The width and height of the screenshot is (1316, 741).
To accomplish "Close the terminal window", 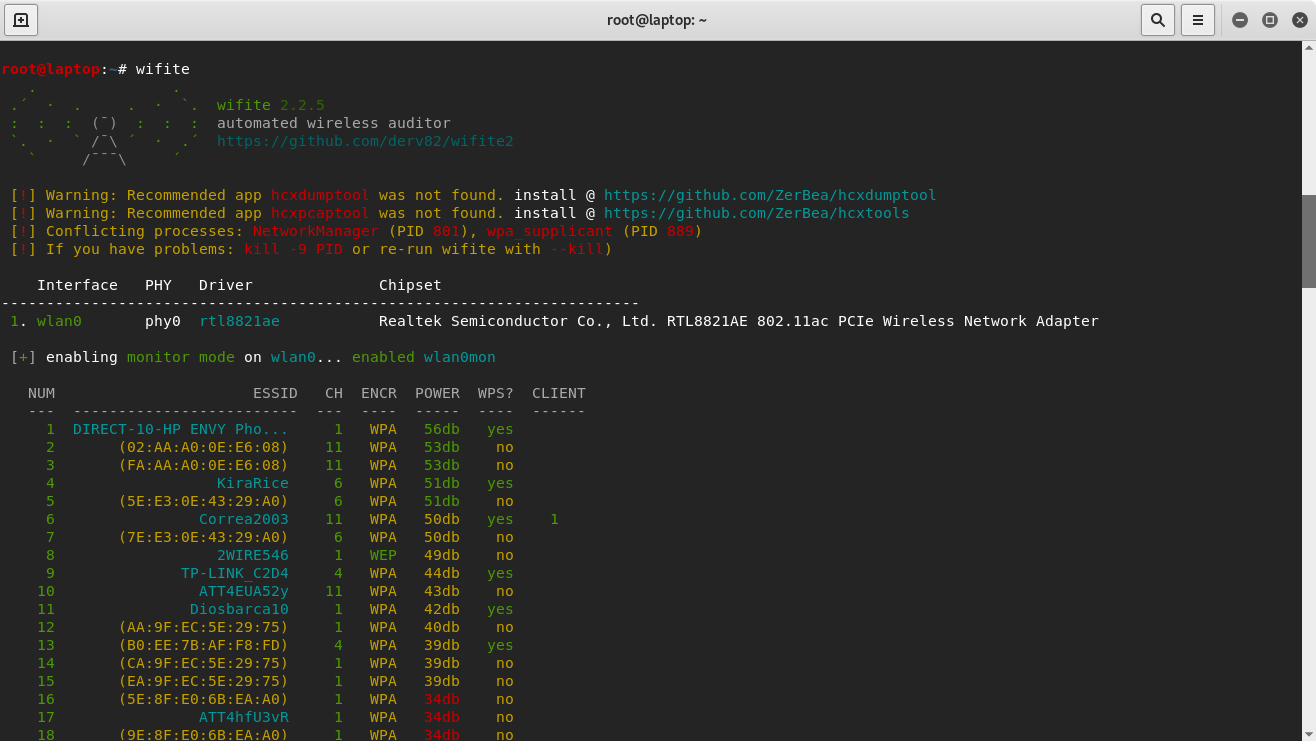I will [x=1299, y=20].
